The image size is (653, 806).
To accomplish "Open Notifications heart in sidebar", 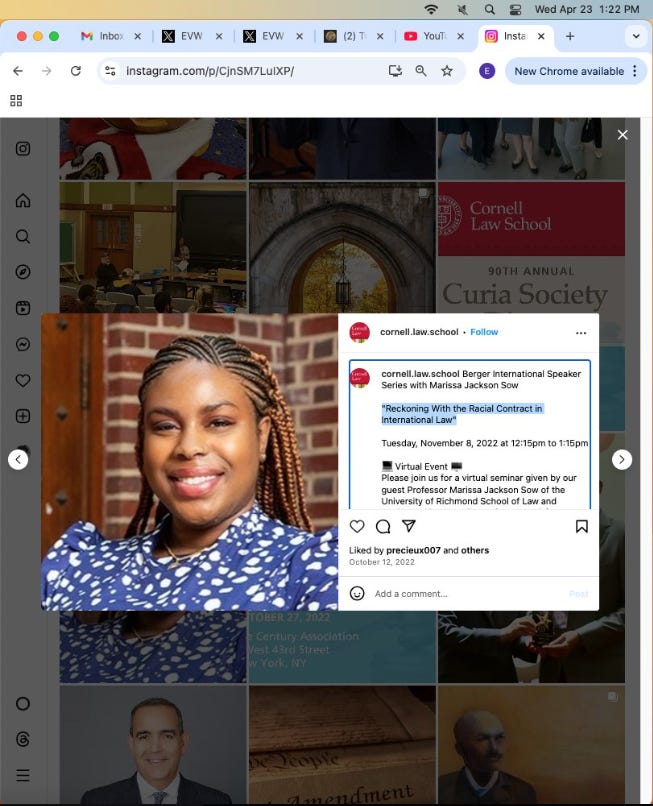I will (x=23, y=380).
